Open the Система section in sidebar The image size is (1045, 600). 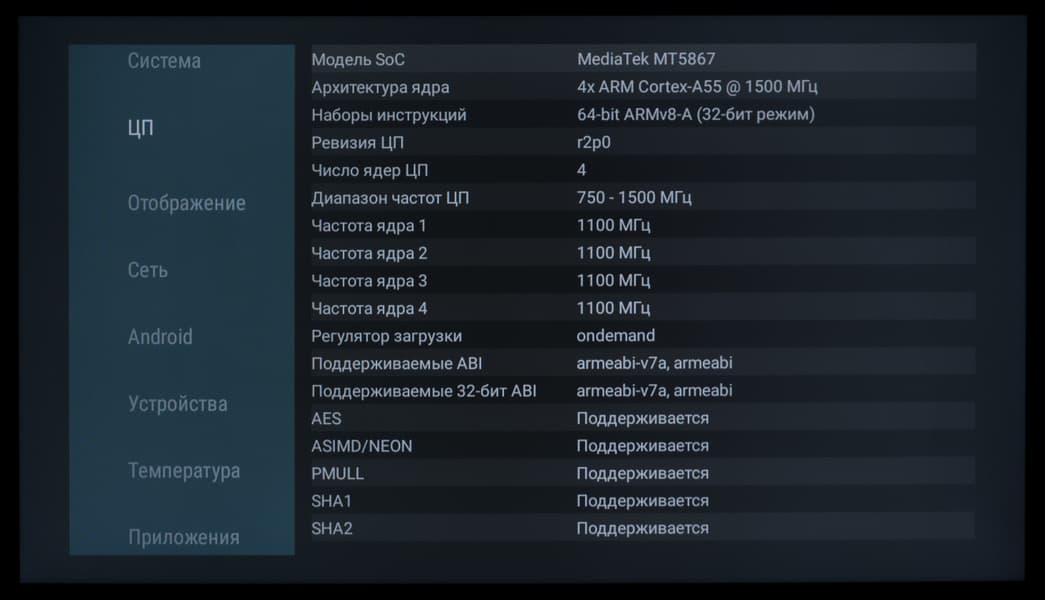pyautogui.click(x=165, y=61)
